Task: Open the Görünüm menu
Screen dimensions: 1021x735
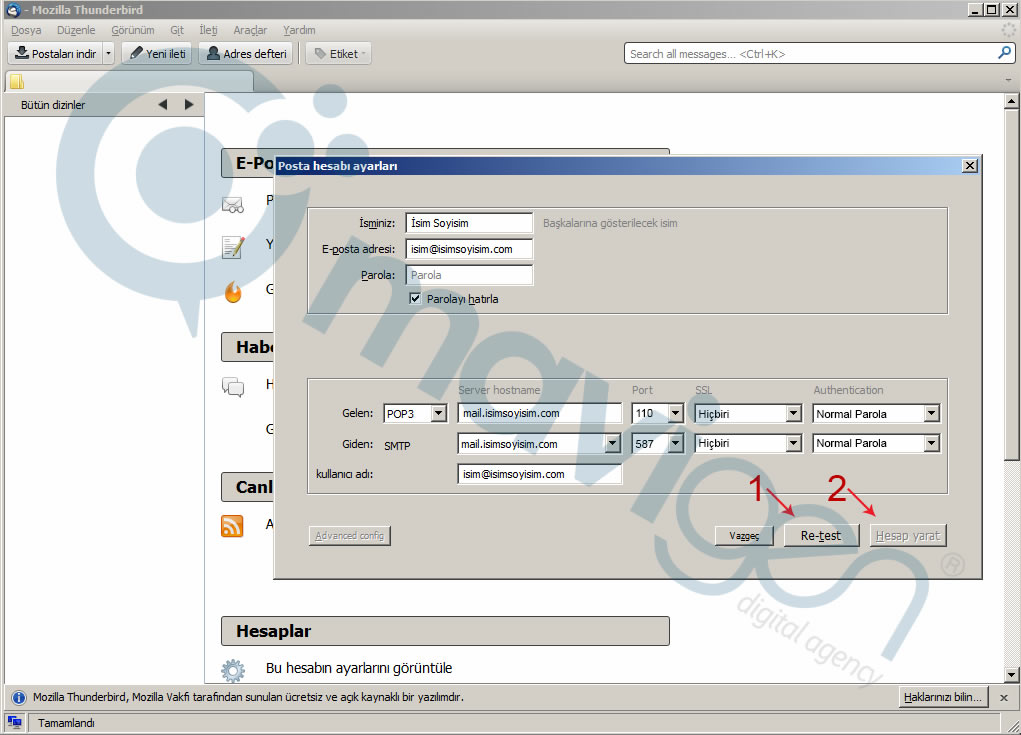Action: coord(133,30)
